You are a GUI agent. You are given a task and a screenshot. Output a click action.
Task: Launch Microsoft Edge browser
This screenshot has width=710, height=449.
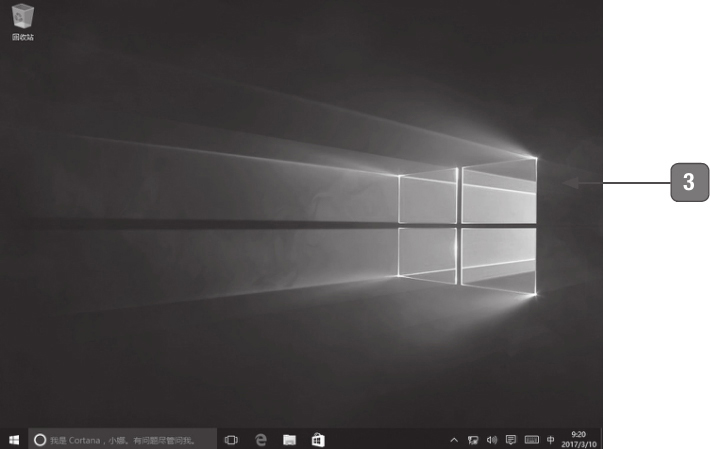coord(261,439)
